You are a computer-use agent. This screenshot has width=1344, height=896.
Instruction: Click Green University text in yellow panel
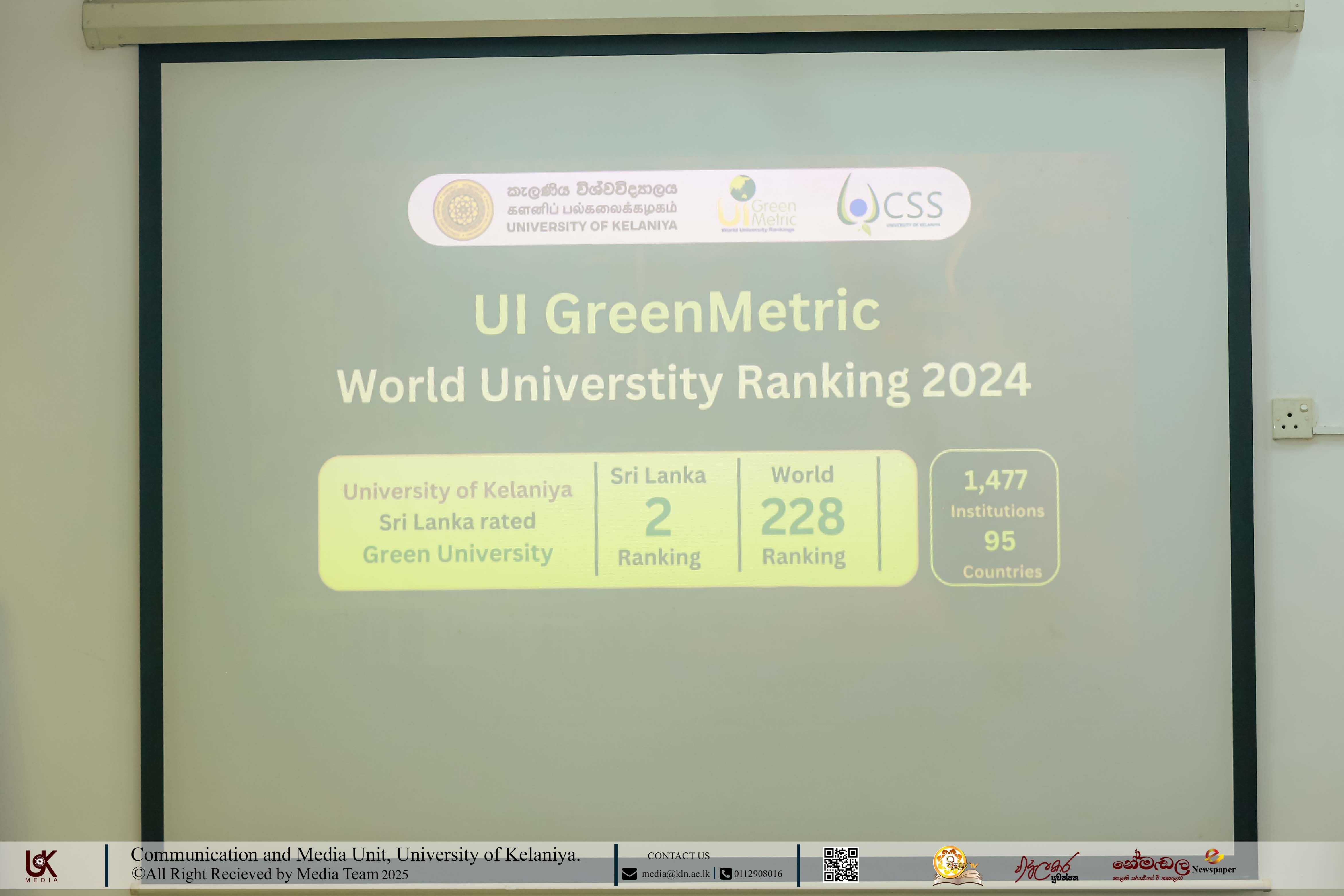pyautogui.click(x=458, y=554)
